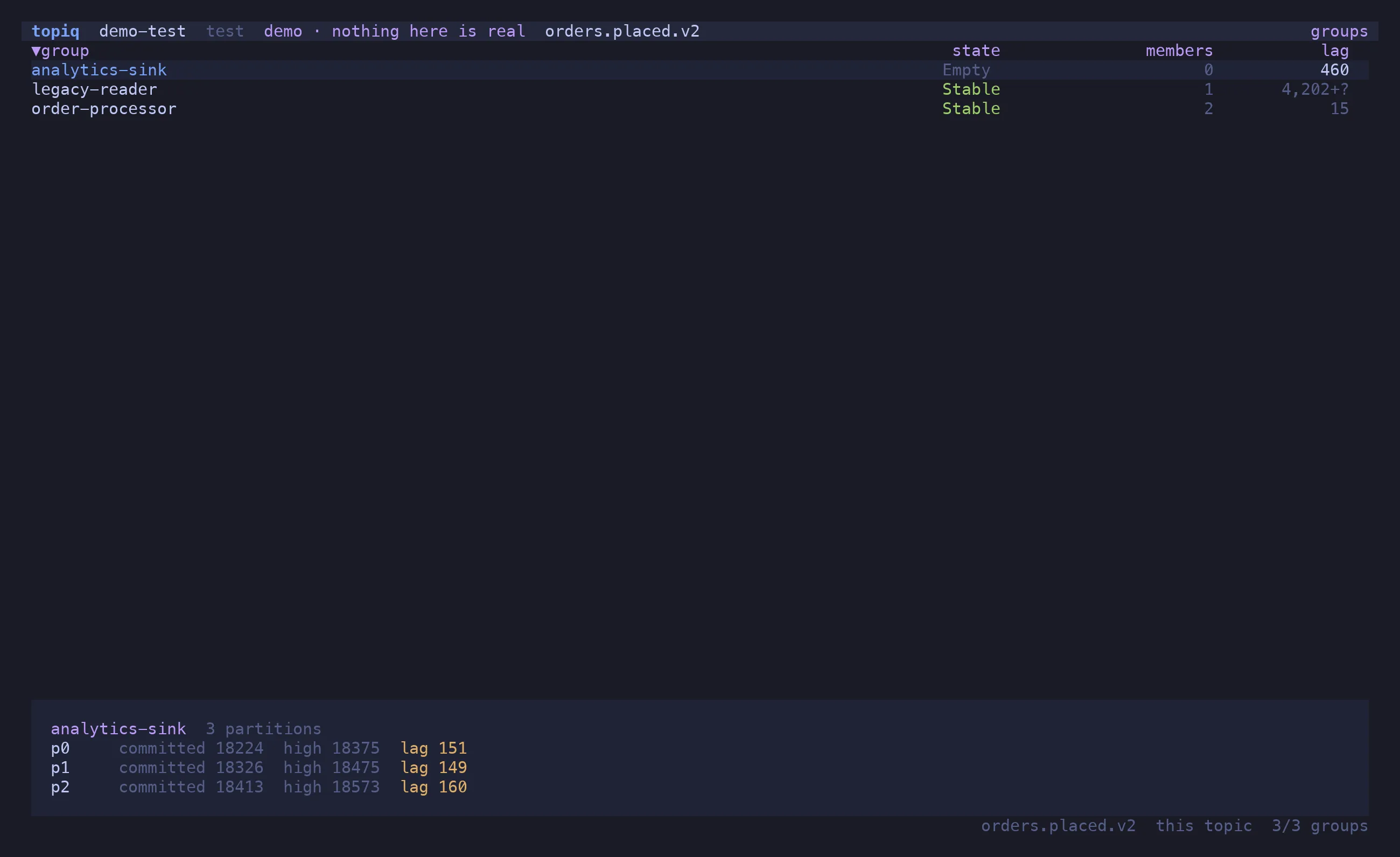Open the orders.placed.v2 topic breadcrumb
Viewport: 1400px width, 857px height.
[x=622, y=31]
